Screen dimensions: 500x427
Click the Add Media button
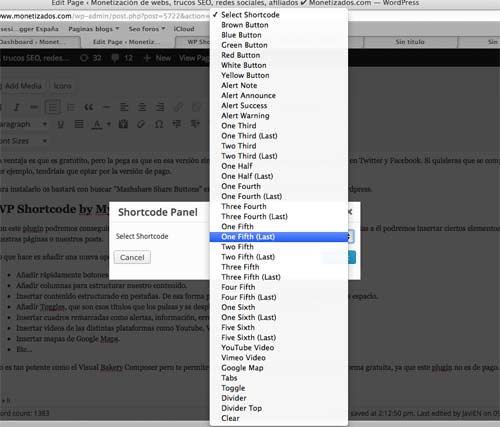tap(22, 86)
